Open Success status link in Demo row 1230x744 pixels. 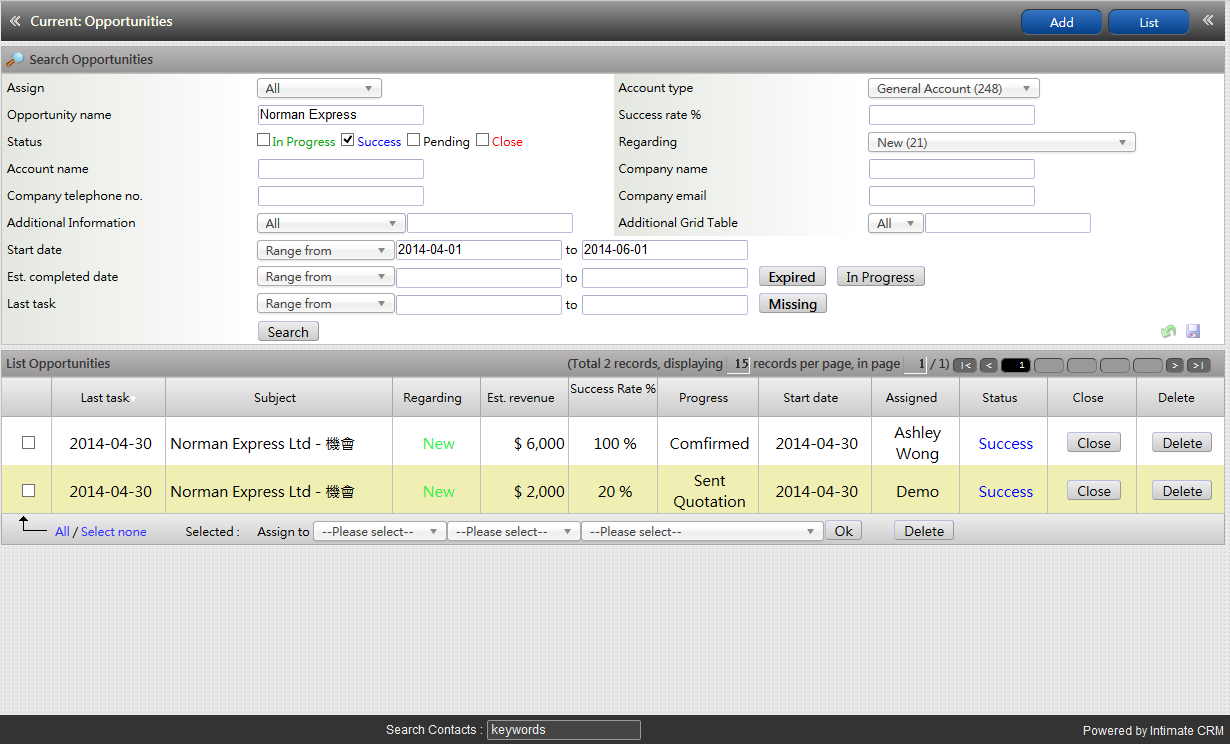1006,491
